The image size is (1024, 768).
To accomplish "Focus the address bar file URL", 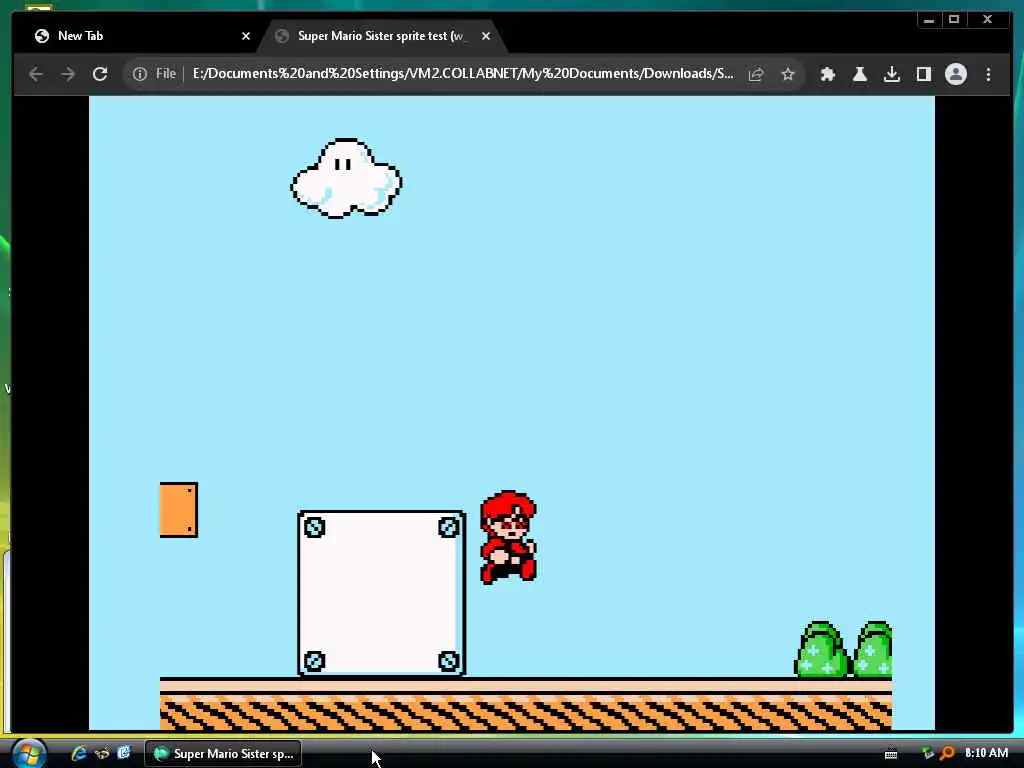I will [x=462, y=74].
